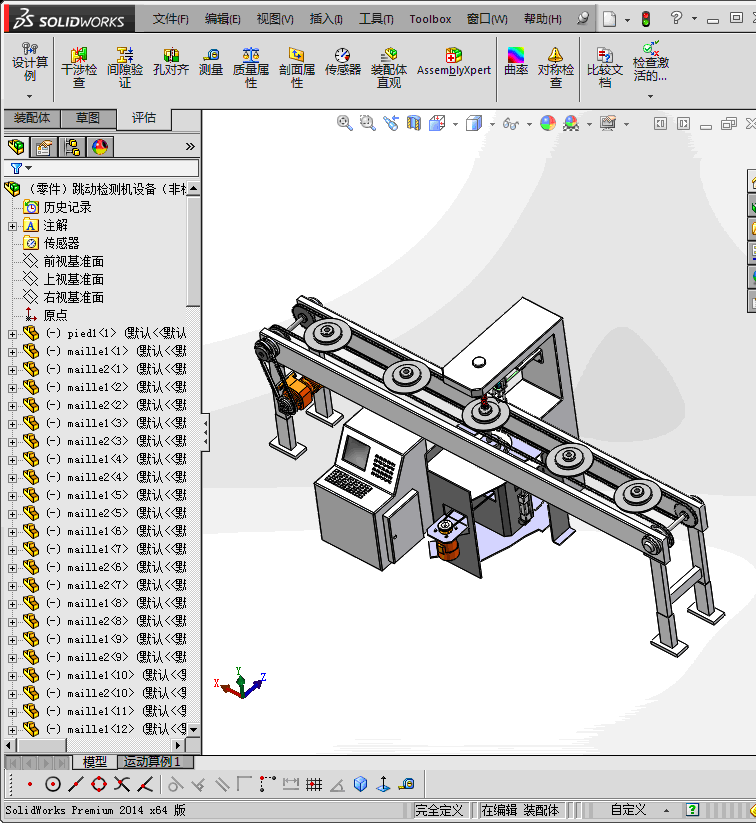Open the DisplayManager color ball tab
This screenshot has height=823, width=756.
click(x=100, y=147)
